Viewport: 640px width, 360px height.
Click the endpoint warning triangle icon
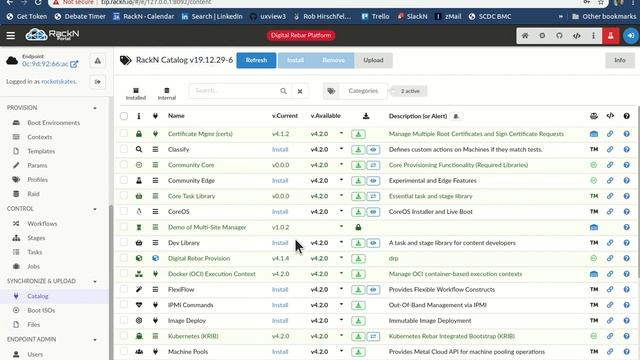point(98,61)
